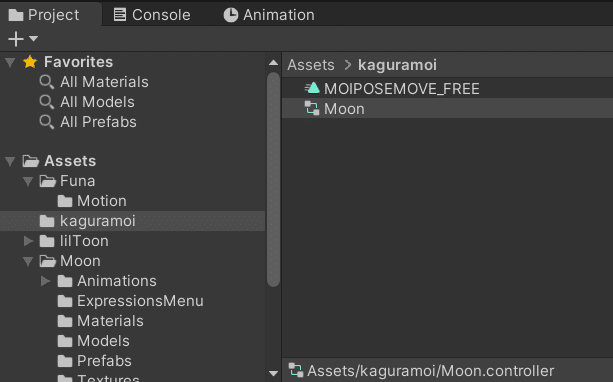Image resolution: width=613 pixels, height=382 pixels.
Task: Select the MOIPOSEMOVE_FREE animation clip icon
Action: (x=312, y=88)
